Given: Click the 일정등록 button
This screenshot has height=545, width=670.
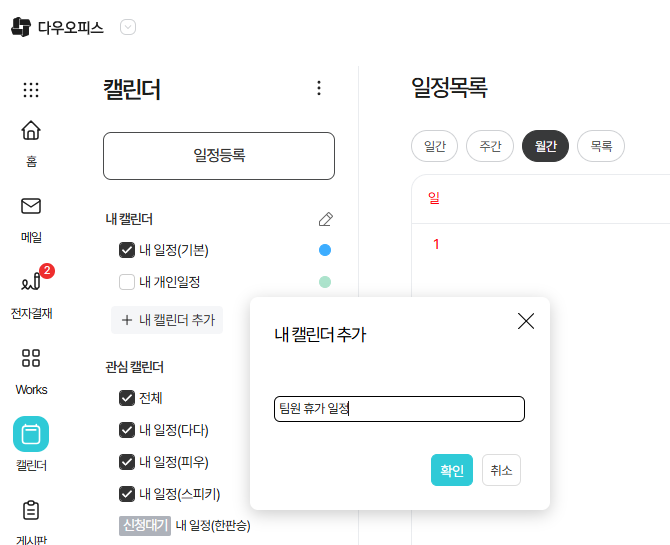Looking at the screenshot, I should coord(219,155).
